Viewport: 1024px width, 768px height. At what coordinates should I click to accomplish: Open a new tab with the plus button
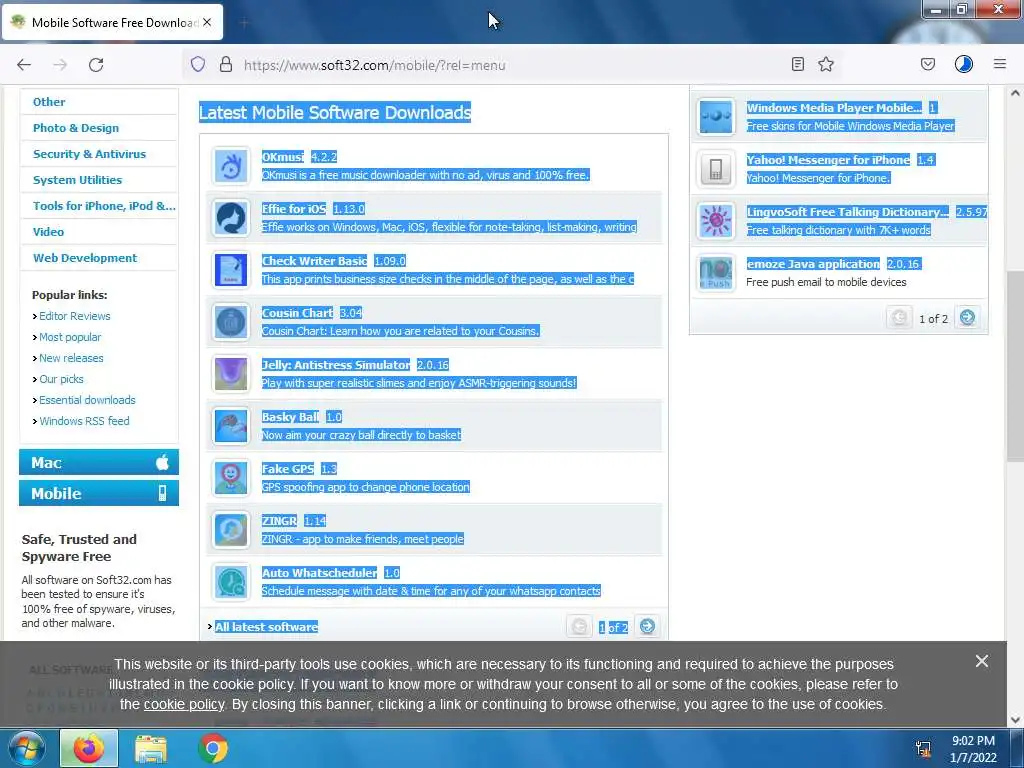(244, 23)
